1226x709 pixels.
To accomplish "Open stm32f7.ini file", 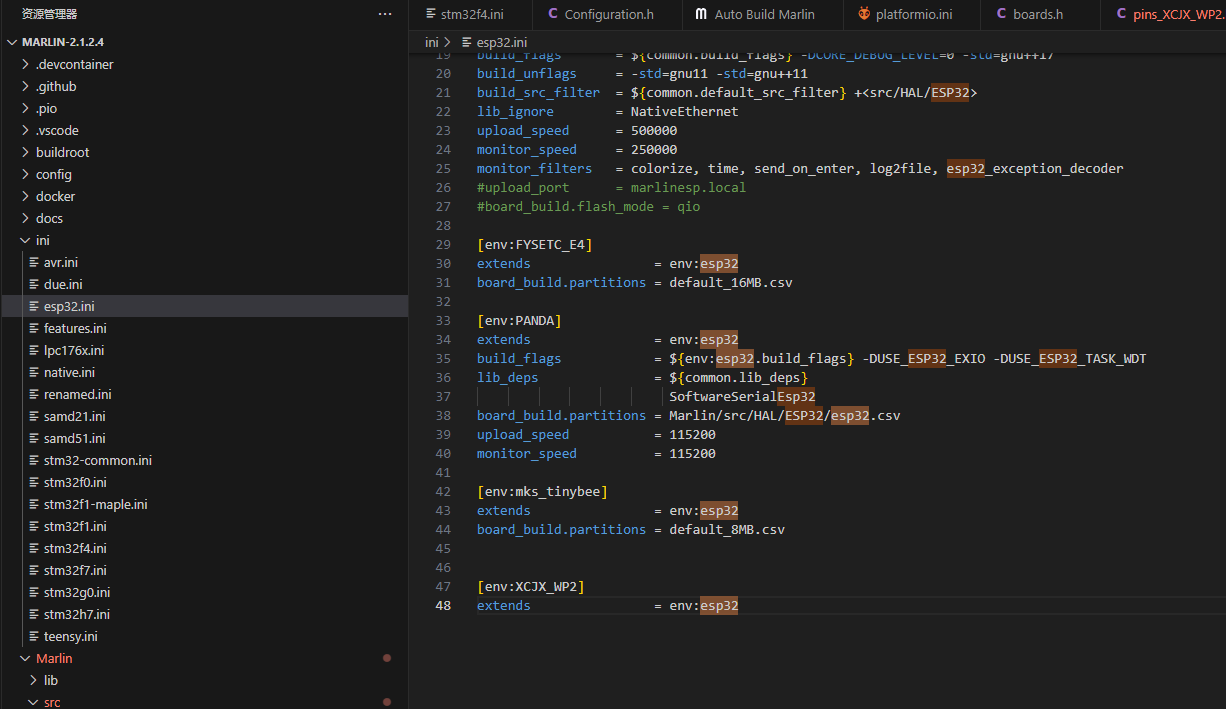I will 204,570.
